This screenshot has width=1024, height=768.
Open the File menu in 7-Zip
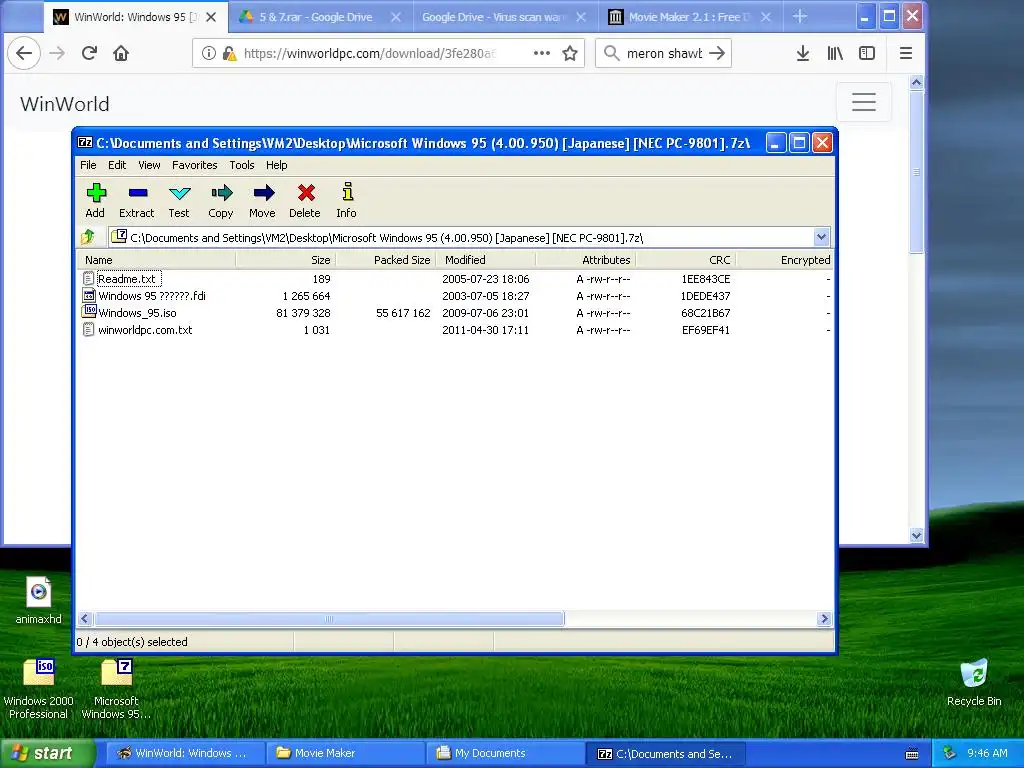[88, 165]
